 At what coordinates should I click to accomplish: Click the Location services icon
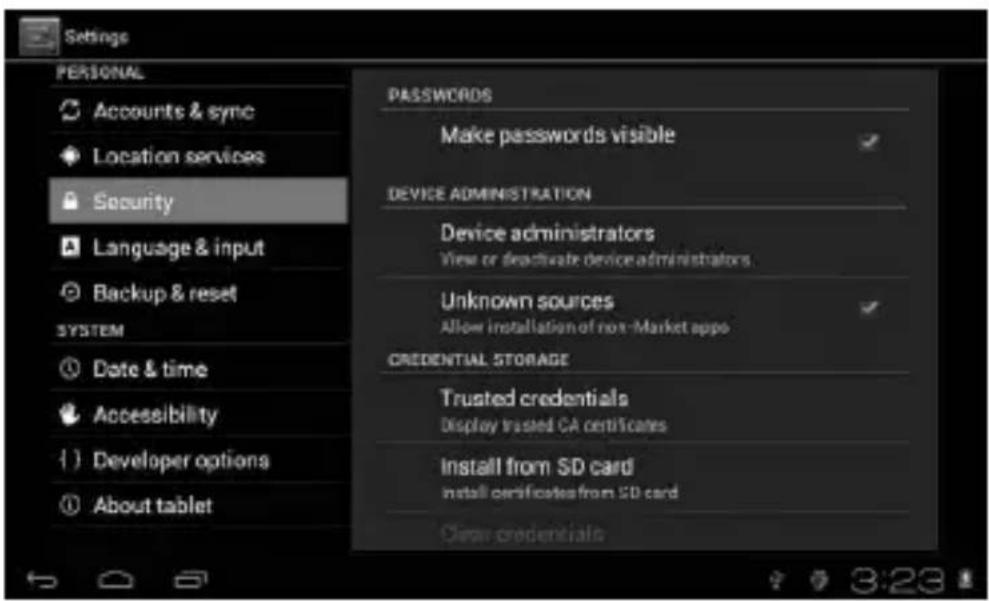[70, 156]
